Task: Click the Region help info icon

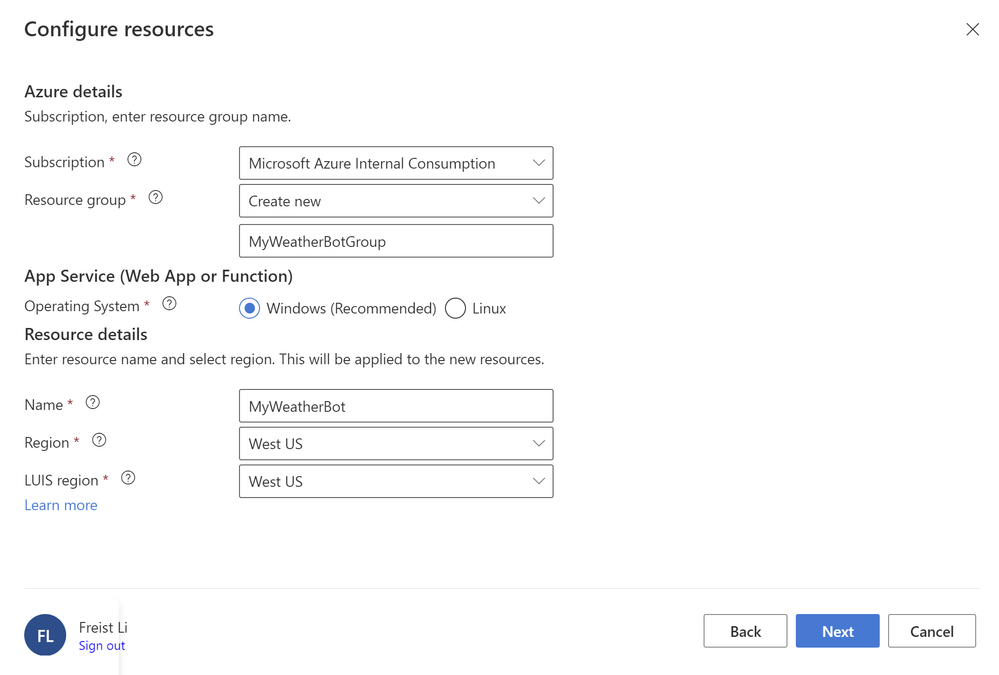Action: click(99, 440)
